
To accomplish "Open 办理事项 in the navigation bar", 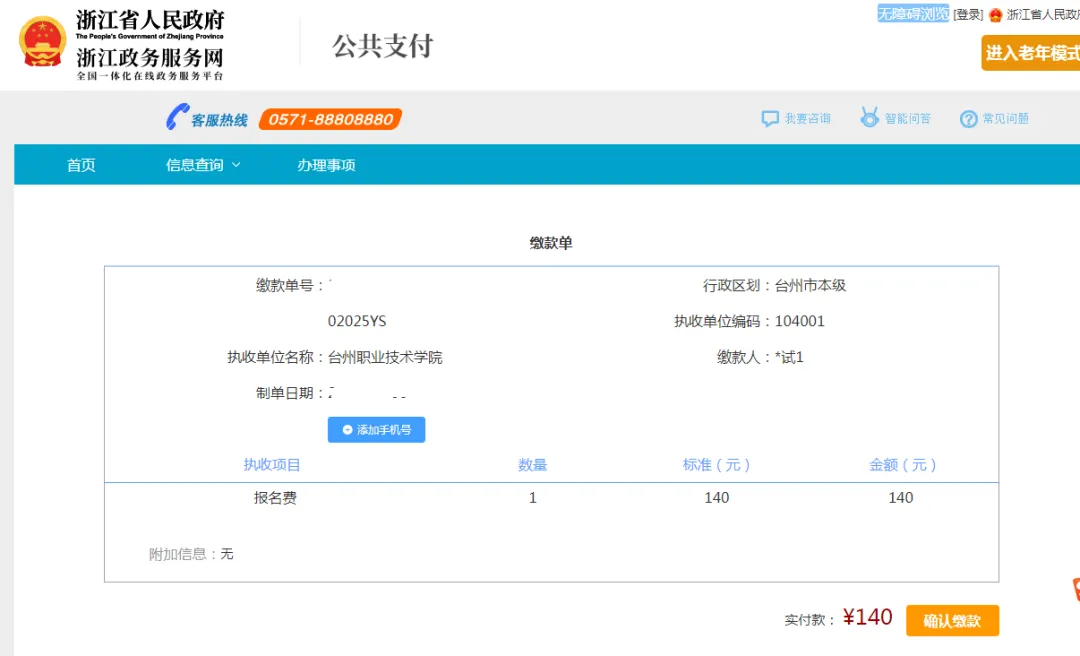I will tap(326, 165).
